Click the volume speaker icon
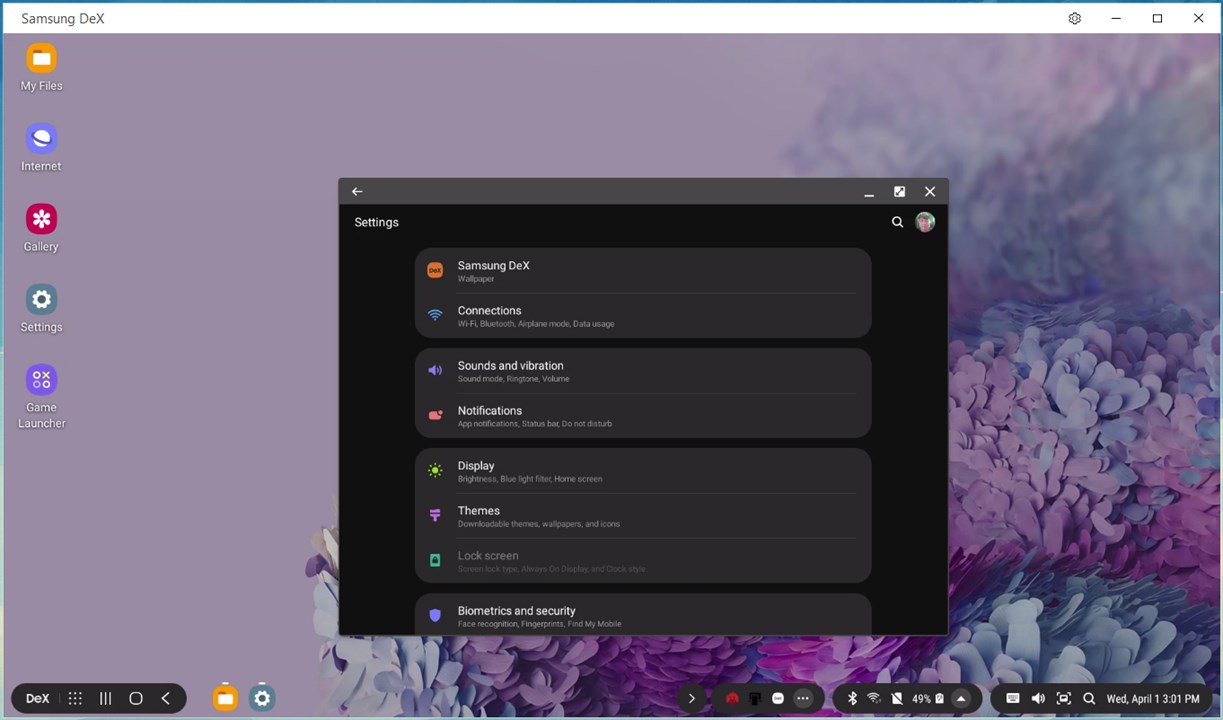The image size is (1223, 720). click(x=1038, y=699)
